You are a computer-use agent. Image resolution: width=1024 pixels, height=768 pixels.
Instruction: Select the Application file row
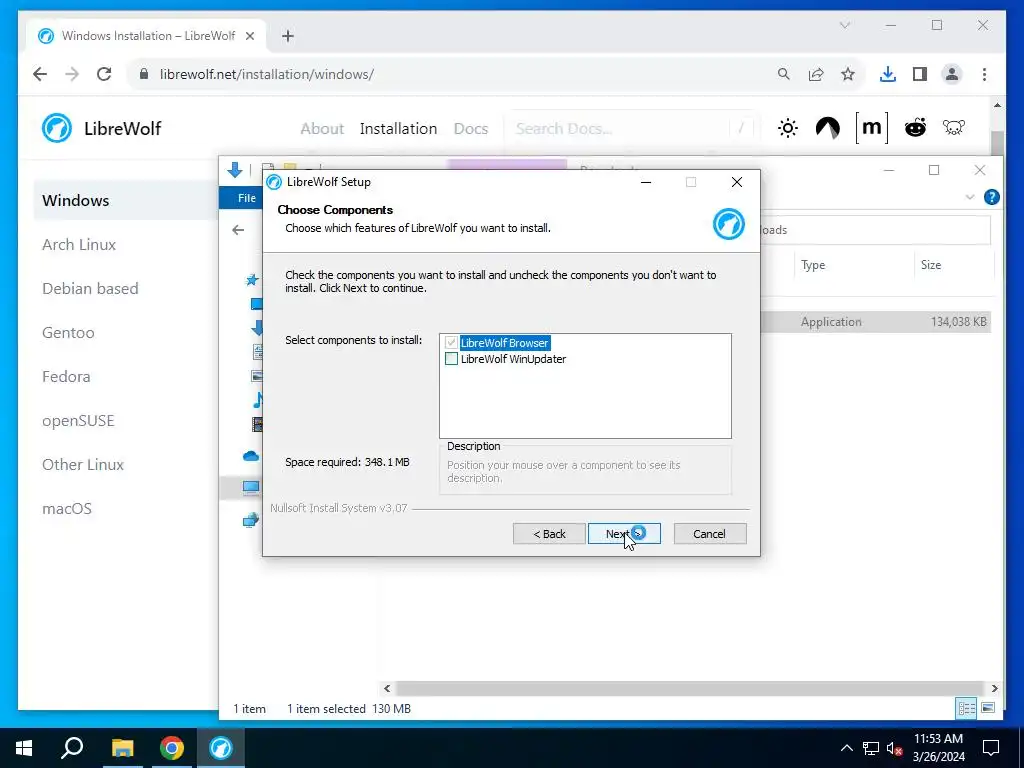(876, 321)
